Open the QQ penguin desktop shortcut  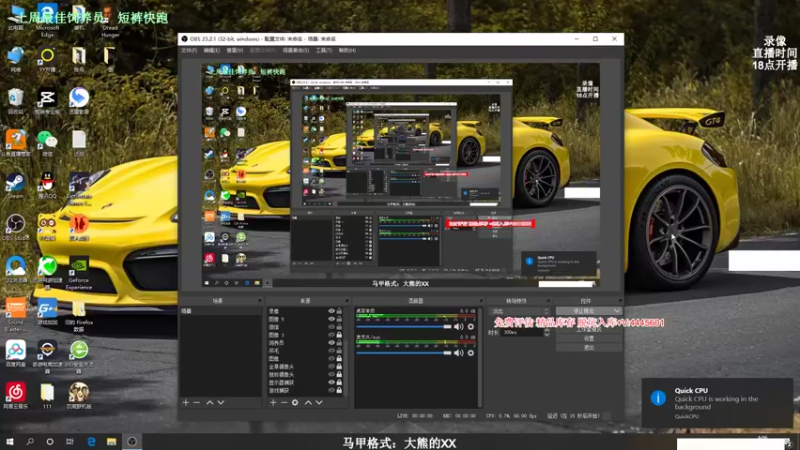click(47, 185)
